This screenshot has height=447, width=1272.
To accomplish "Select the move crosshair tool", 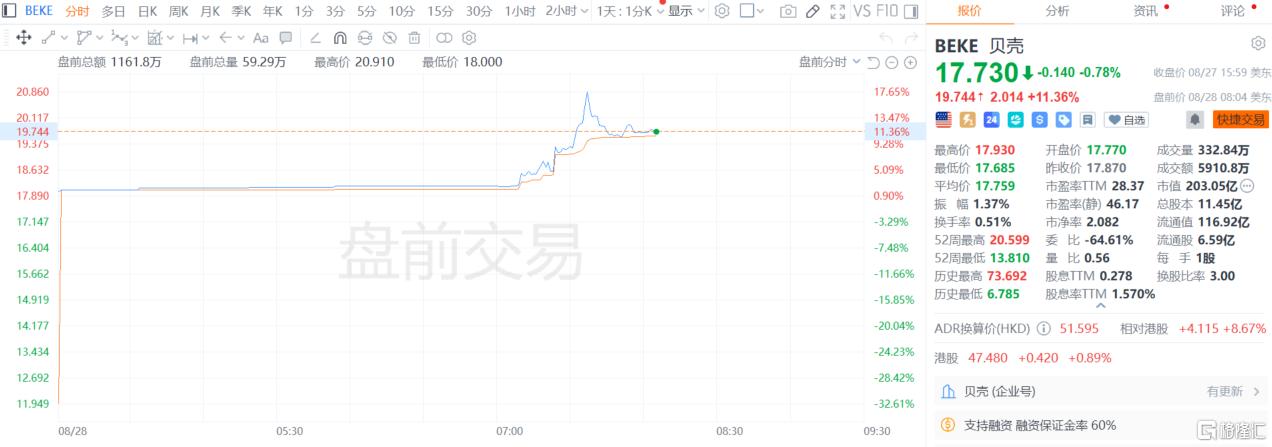I will coord(24,38).
